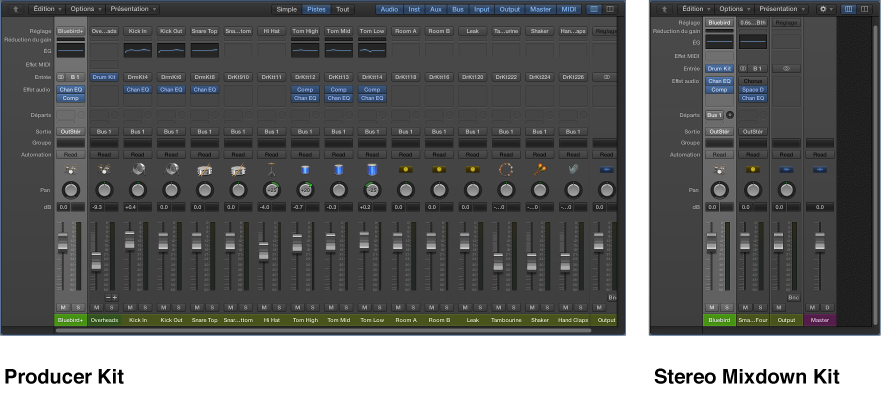Click the Tom Low channel tom icon
Screen dimensions: 882x394
pos(372,169)
